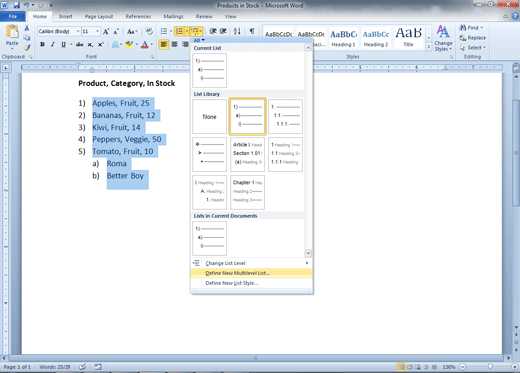Image resolution: width=520 pixels, height=373 pixels.
Task: Click the Cut scissors icon
Action: tap(27, 28)
